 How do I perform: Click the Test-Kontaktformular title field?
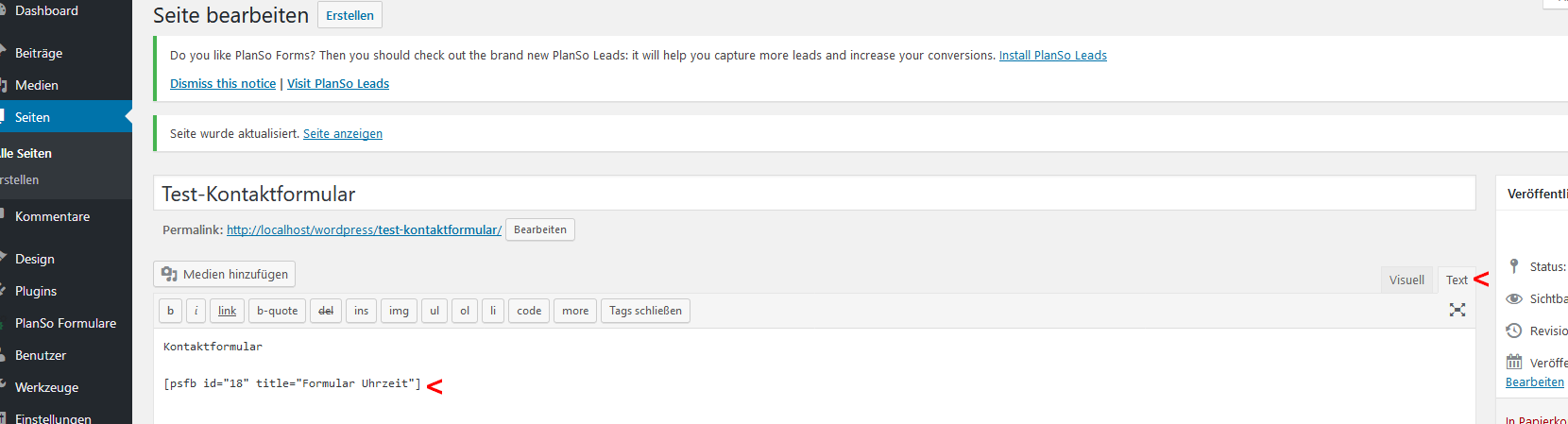(x=814, y=194)
